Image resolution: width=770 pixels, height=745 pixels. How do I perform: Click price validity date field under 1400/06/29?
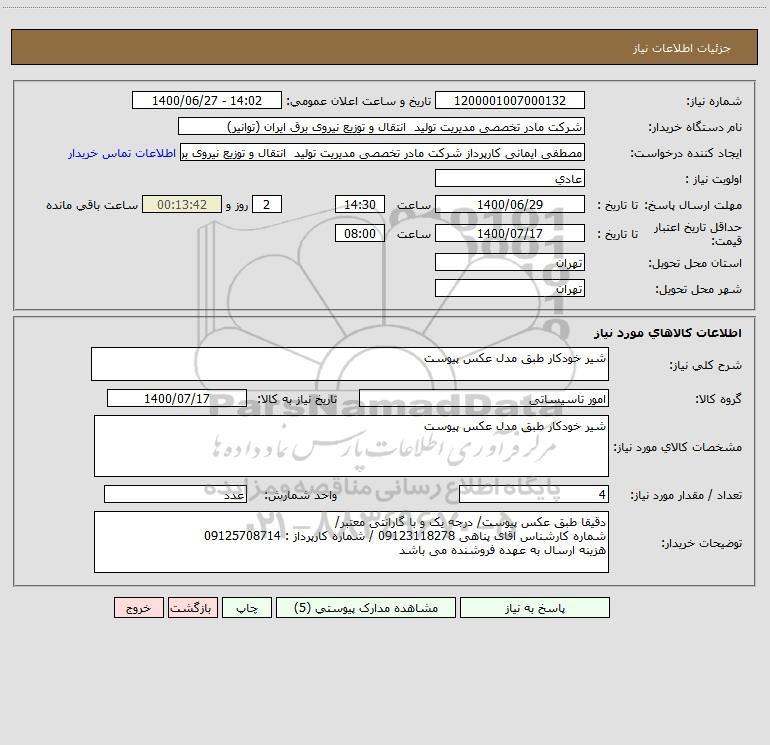coord(510,233)
